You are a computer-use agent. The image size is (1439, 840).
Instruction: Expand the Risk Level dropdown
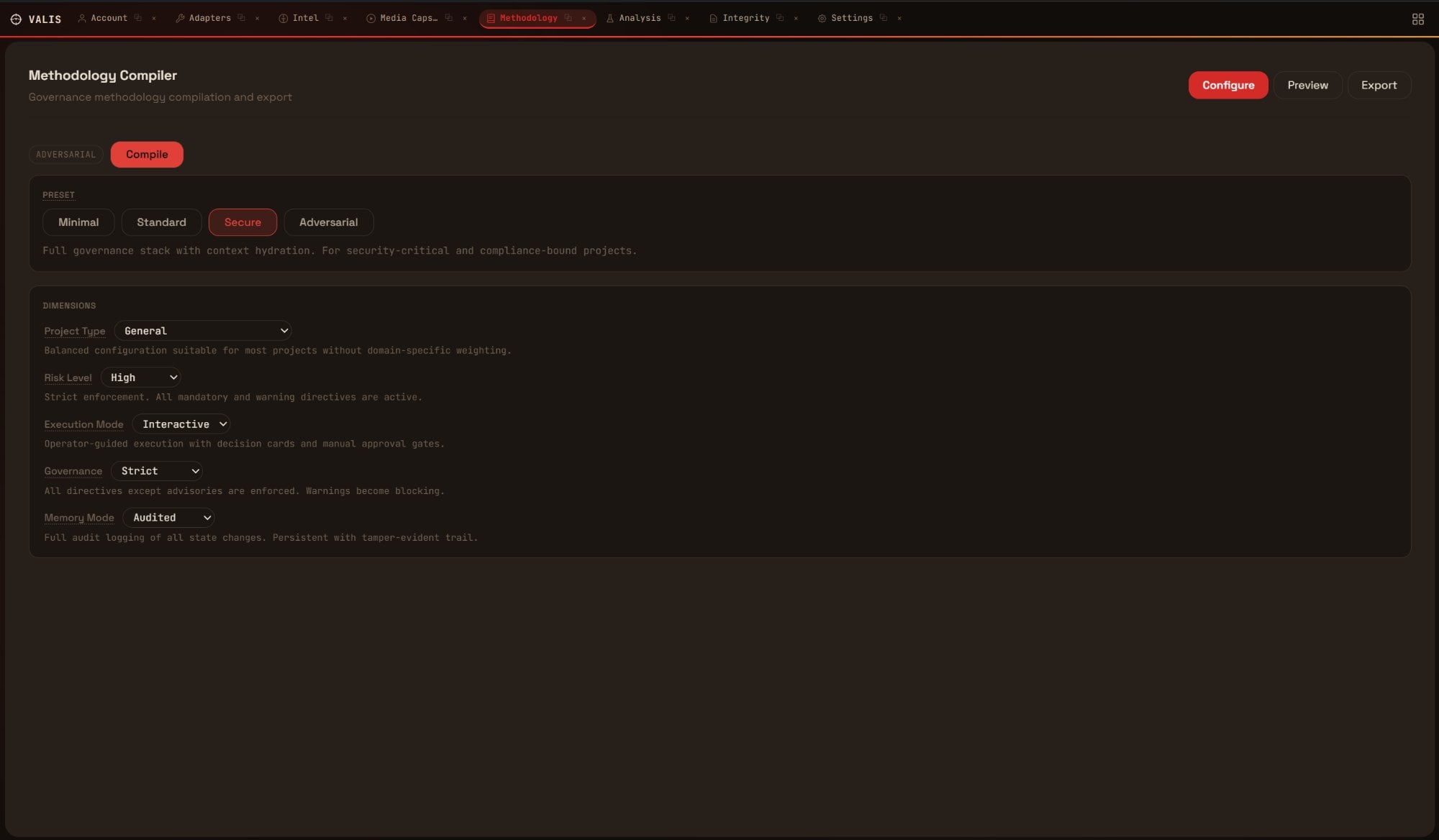[141, 378]
